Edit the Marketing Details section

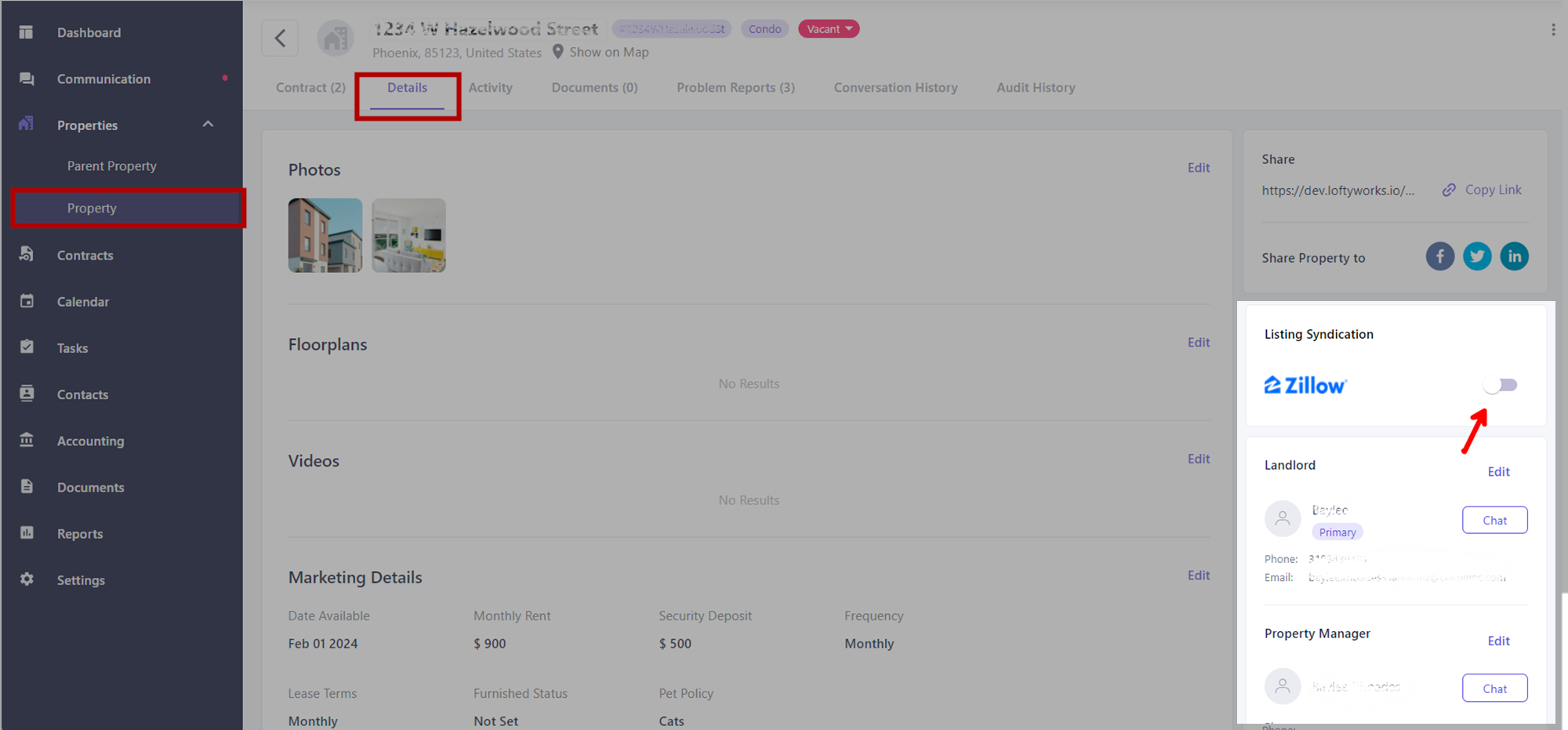coord(1199,575)
